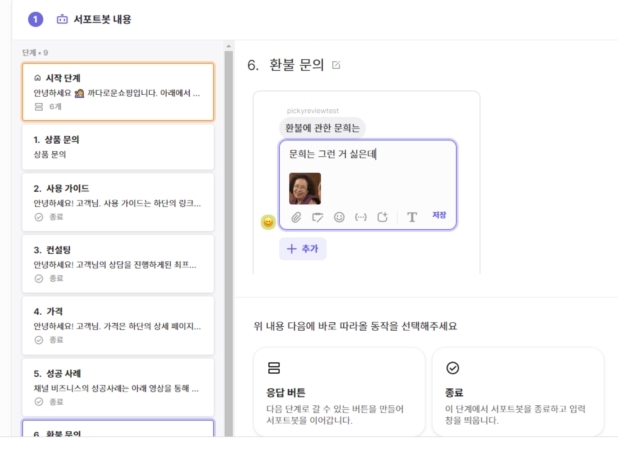The height and width of the screenshot is (451, 618).
Task: Click the add button icon in editor toolbar
Action: coord(382,217)
